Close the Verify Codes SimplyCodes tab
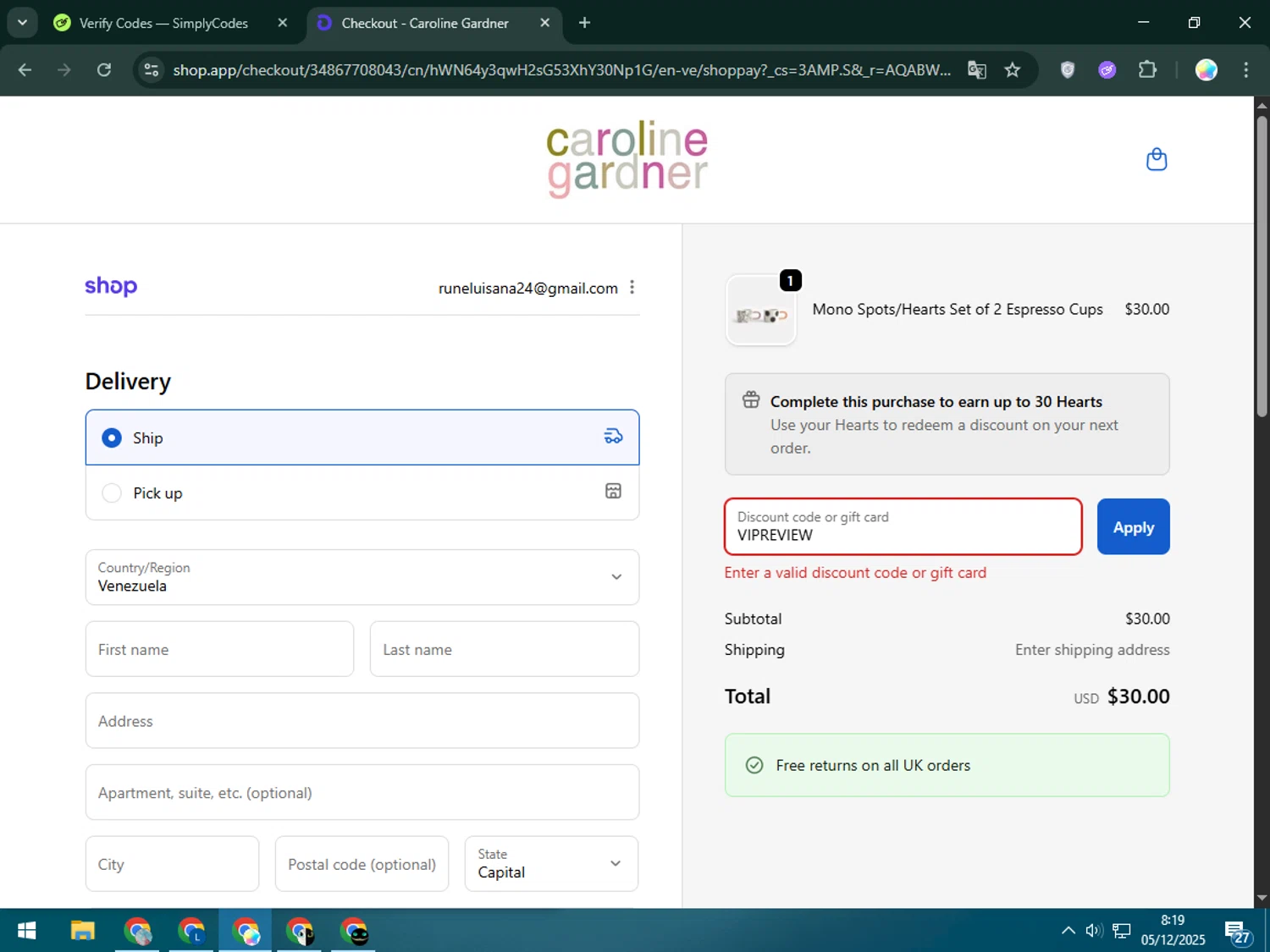1270x952 pixels. click(x=283, y=23)
